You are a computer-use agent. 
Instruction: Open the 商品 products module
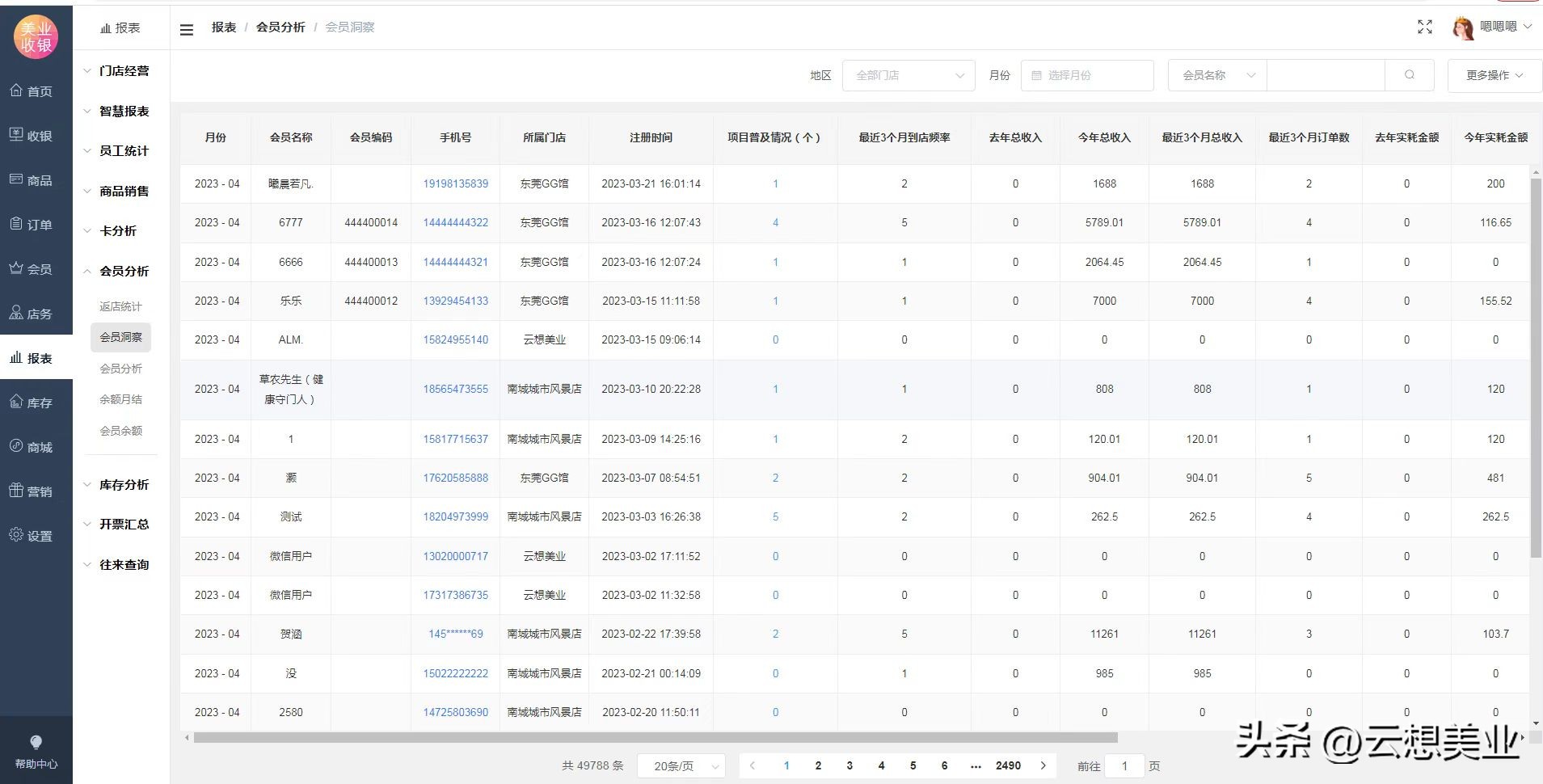tap(36, 179)
